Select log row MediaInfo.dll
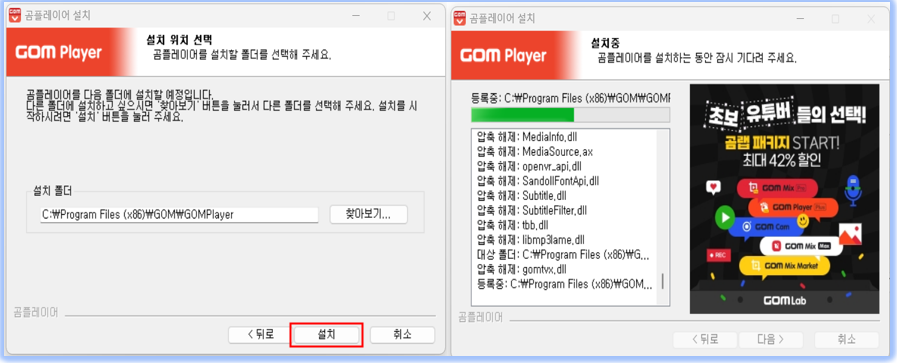 527,137
